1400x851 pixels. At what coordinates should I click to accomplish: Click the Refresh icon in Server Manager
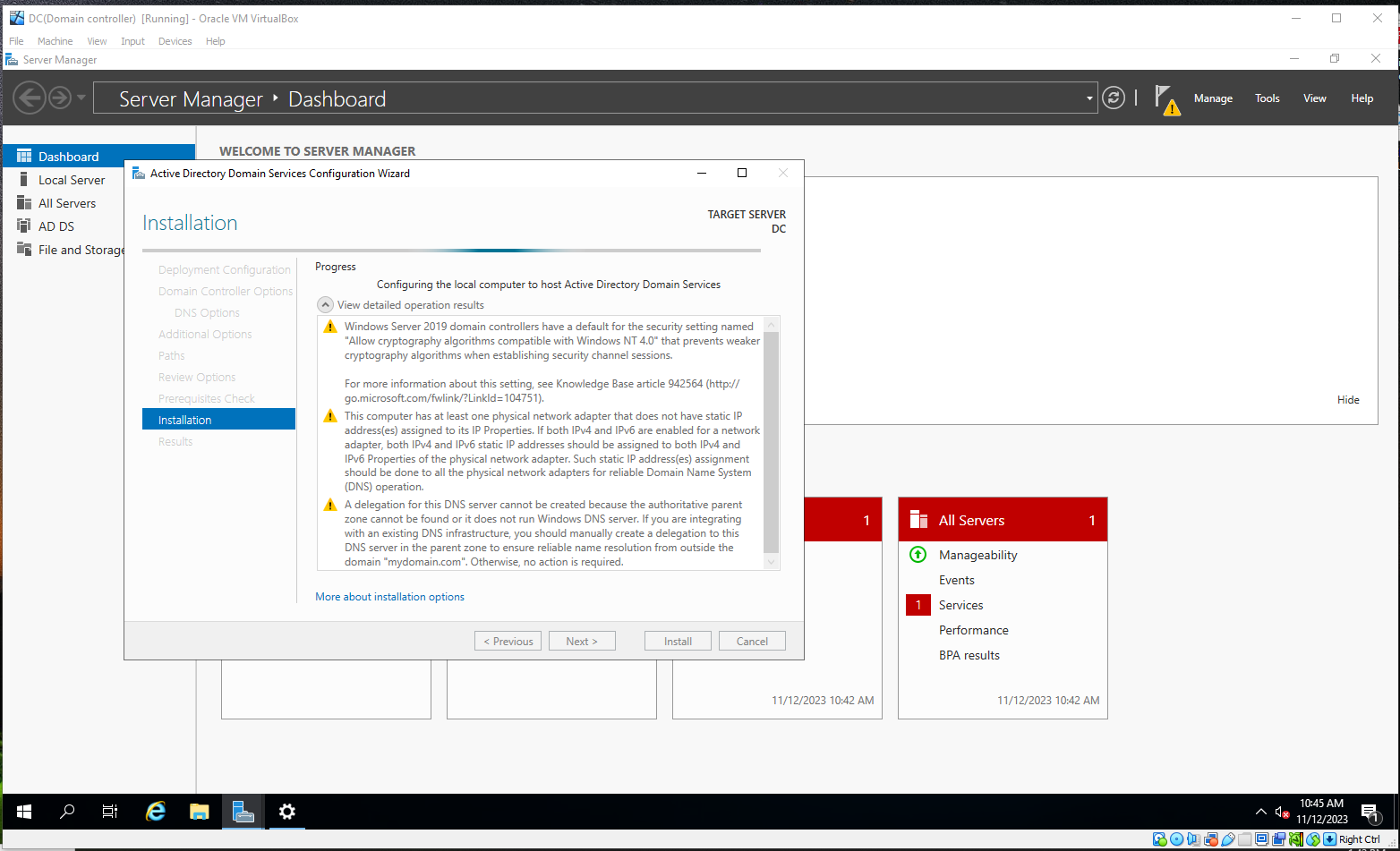tap(1114, 98)
